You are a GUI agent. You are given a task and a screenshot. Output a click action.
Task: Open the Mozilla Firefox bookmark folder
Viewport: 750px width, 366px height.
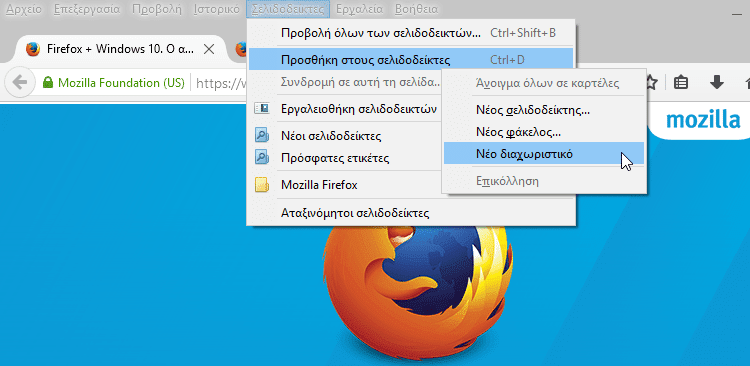[345, 185]
